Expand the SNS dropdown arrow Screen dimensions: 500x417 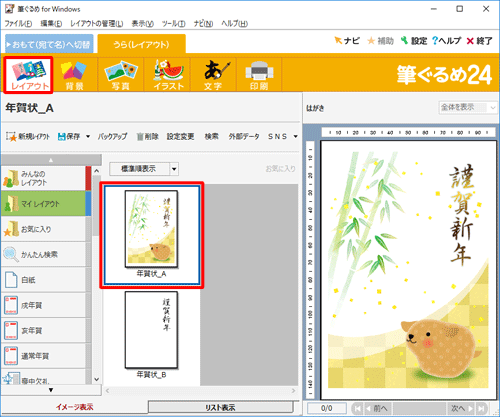(x=295, y=136)
